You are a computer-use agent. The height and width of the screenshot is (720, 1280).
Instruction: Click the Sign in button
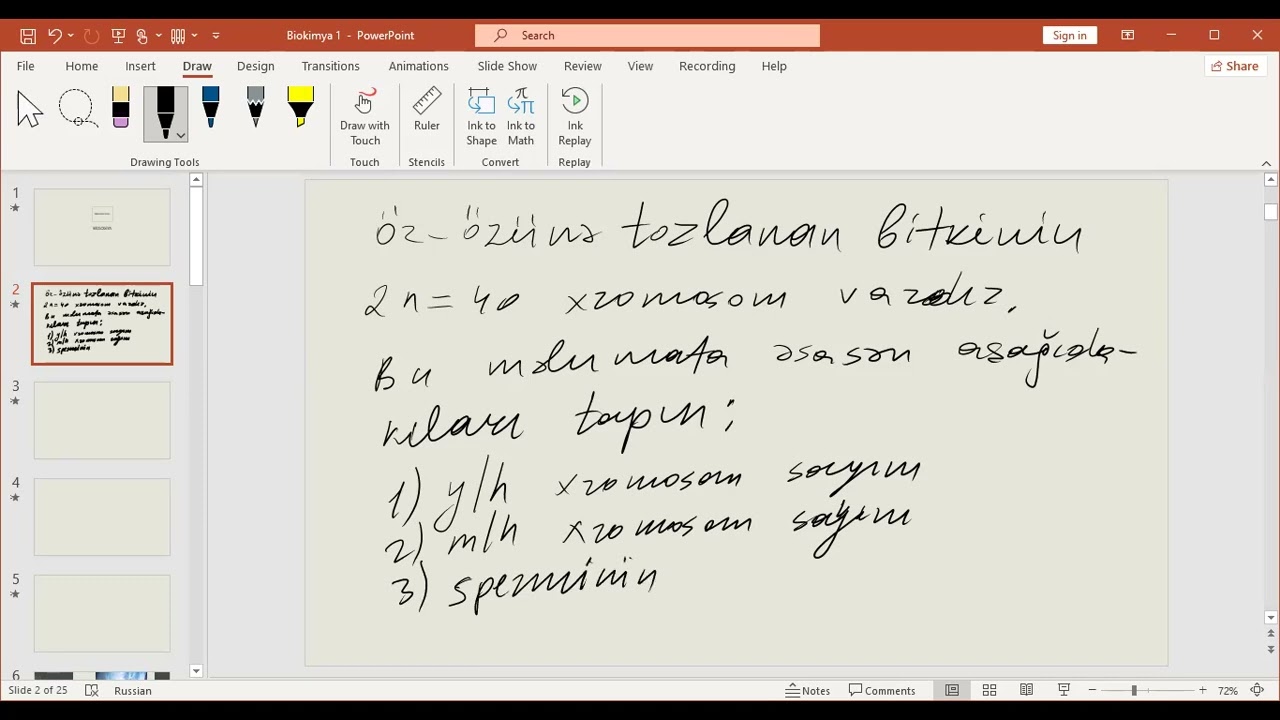1069,35
